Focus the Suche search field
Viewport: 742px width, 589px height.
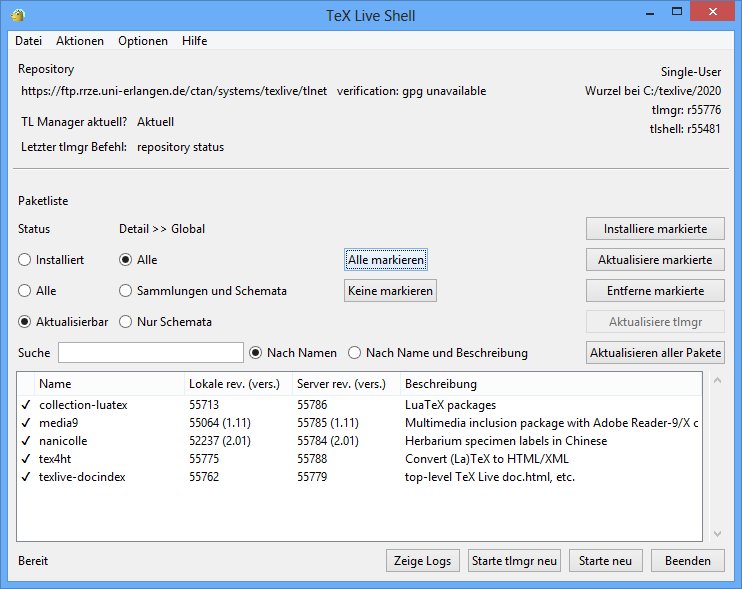pyautogui.click(x=151, y=352)
